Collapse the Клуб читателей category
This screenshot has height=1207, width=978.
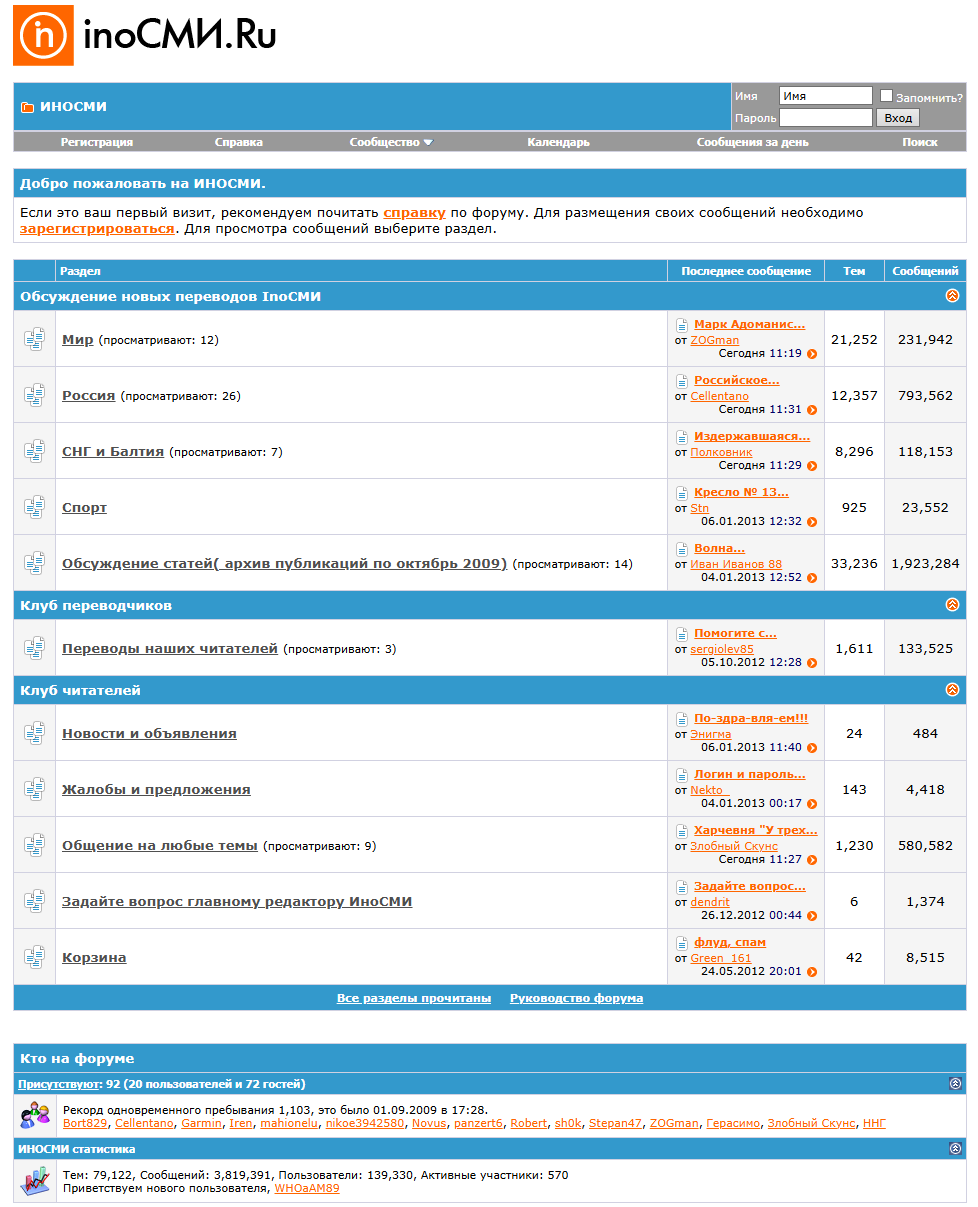click(952, 690)
